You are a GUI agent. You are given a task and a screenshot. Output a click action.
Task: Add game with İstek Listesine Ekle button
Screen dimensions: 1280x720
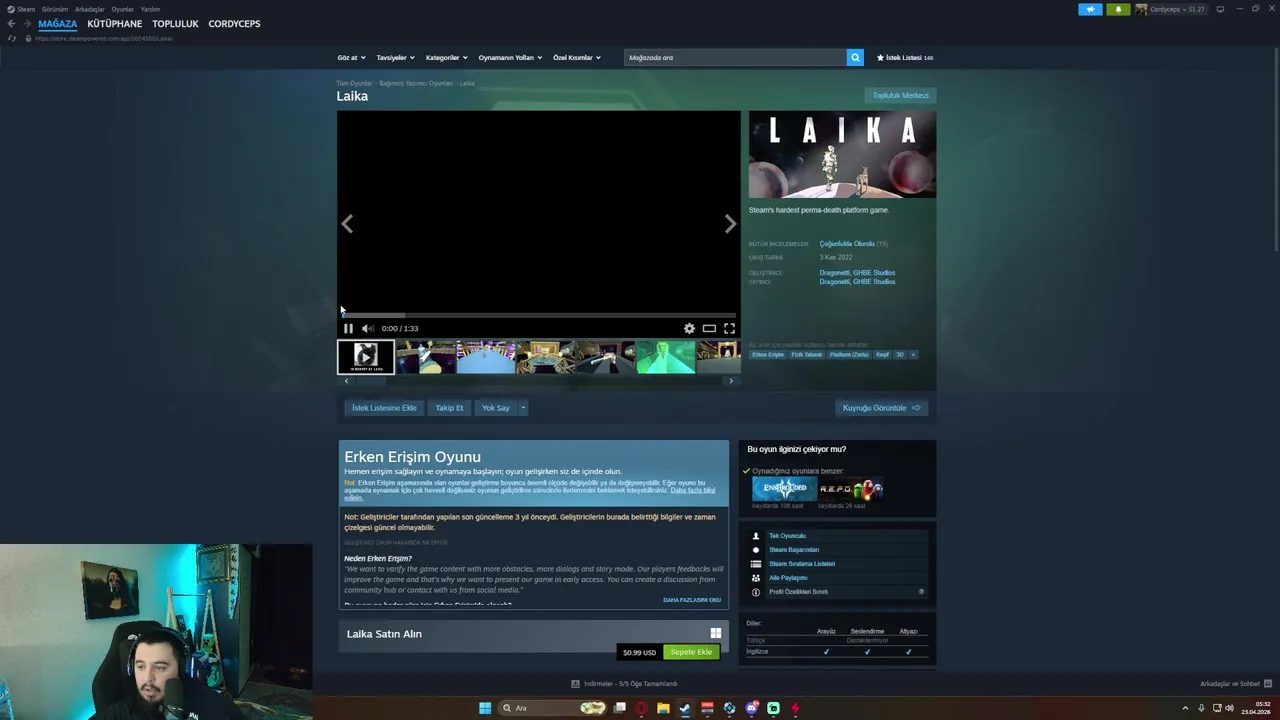point(384,407)
